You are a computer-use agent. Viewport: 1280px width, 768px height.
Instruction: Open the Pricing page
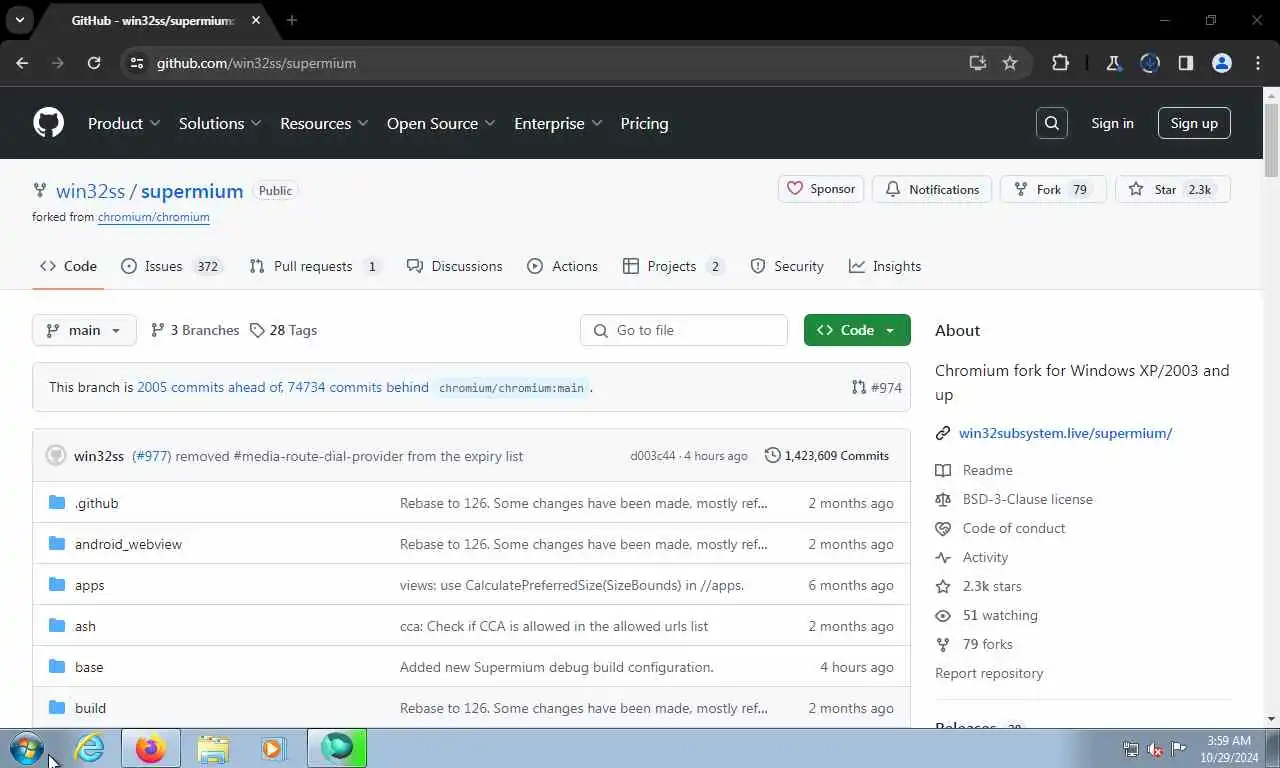[x=644, y=123]
